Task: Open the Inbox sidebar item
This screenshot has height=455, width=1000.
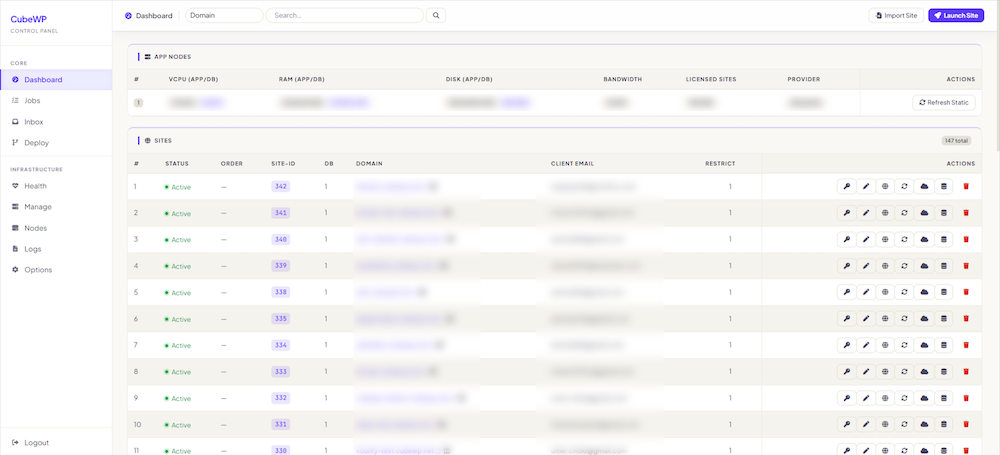Action: point(56,122)
